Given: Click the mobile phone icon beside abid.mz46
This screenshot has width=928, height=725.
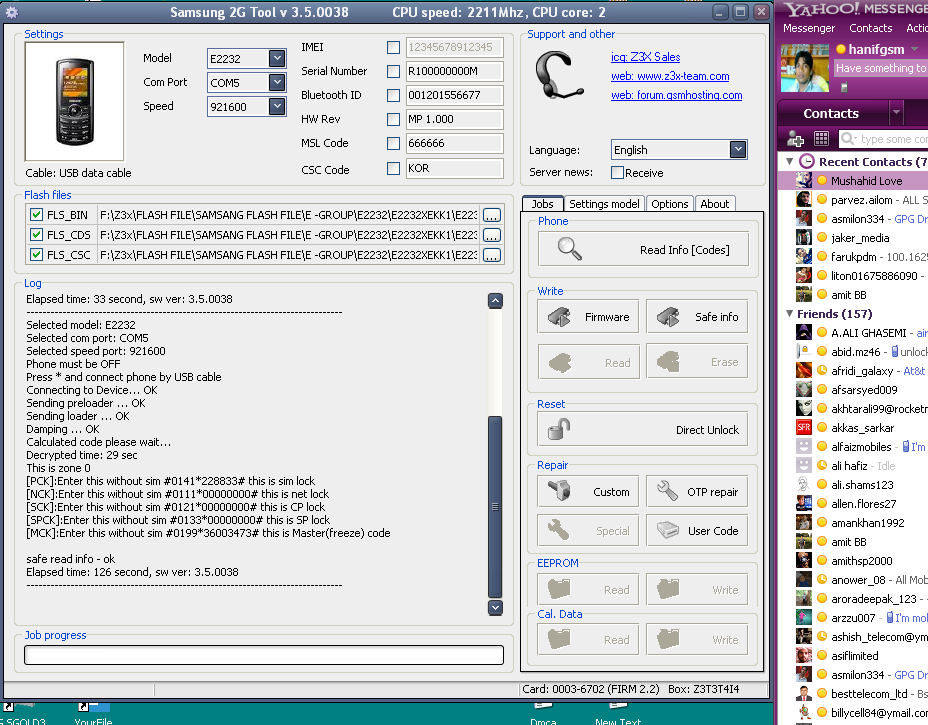Looking at the screenshot, I should coord(894,352).
